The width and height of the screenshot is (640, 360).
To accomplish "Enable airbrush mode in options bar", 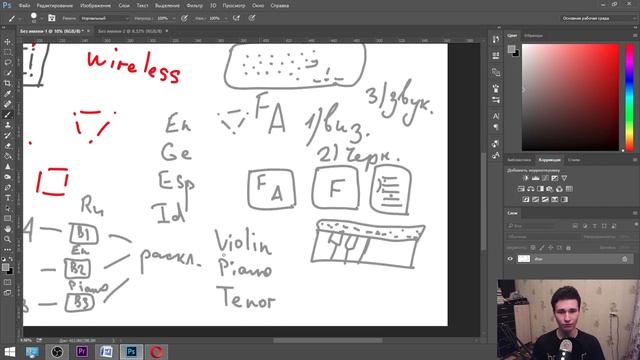I will [x=236, y=18].
